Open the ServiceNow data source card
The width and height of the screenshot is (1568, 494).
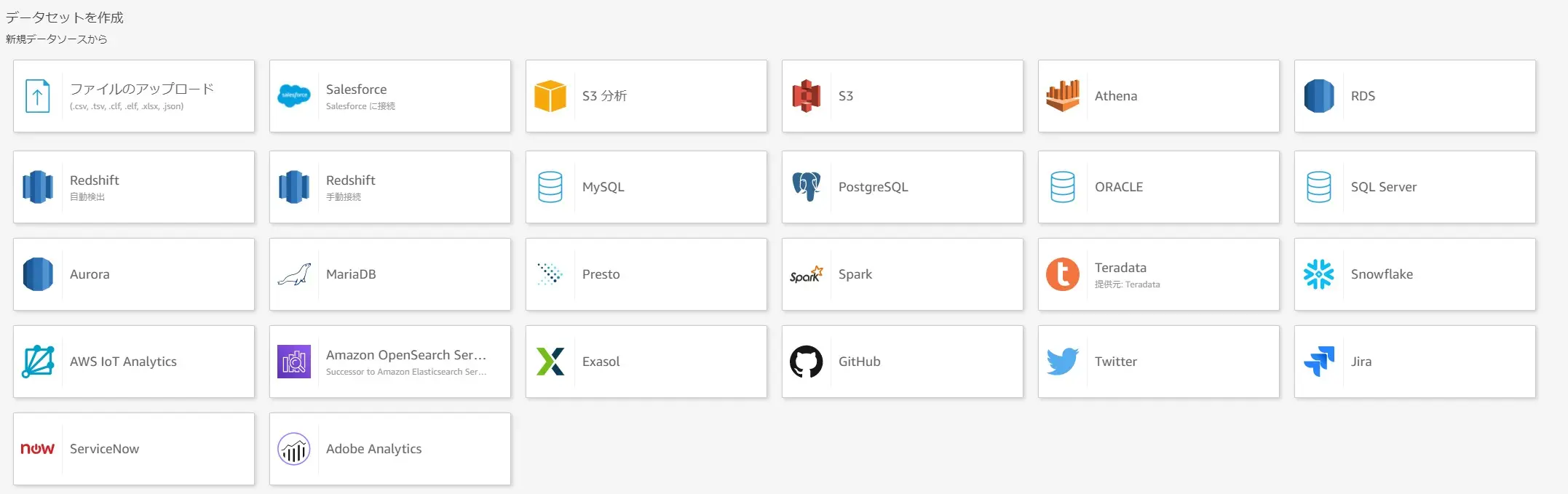point(134,449)
